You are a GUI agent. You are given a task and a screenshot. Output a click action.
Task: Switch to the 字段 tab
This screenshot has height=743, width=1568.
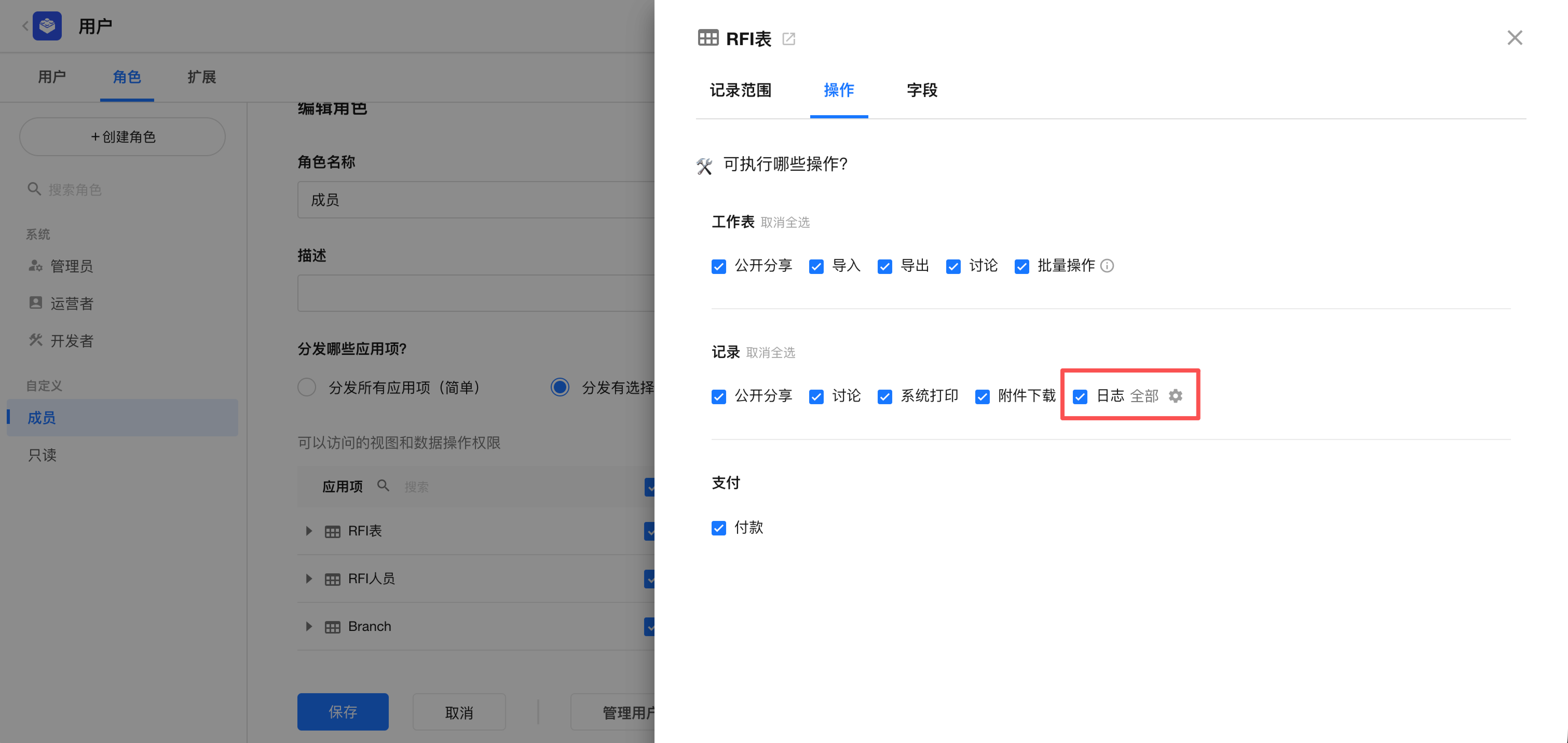point(922,90)
